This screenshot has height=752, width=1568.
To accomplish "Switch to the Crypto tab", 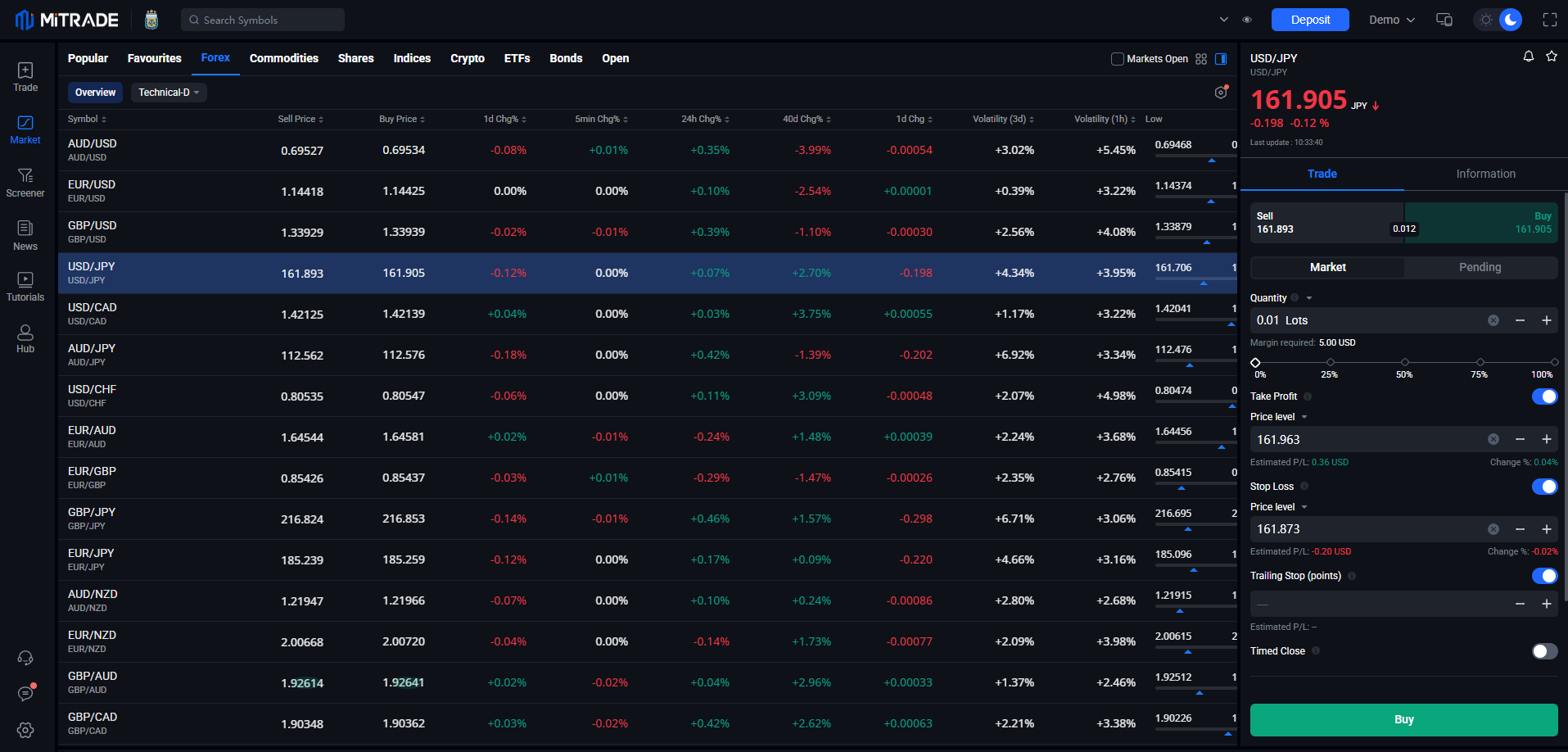I will coord(468,58).
